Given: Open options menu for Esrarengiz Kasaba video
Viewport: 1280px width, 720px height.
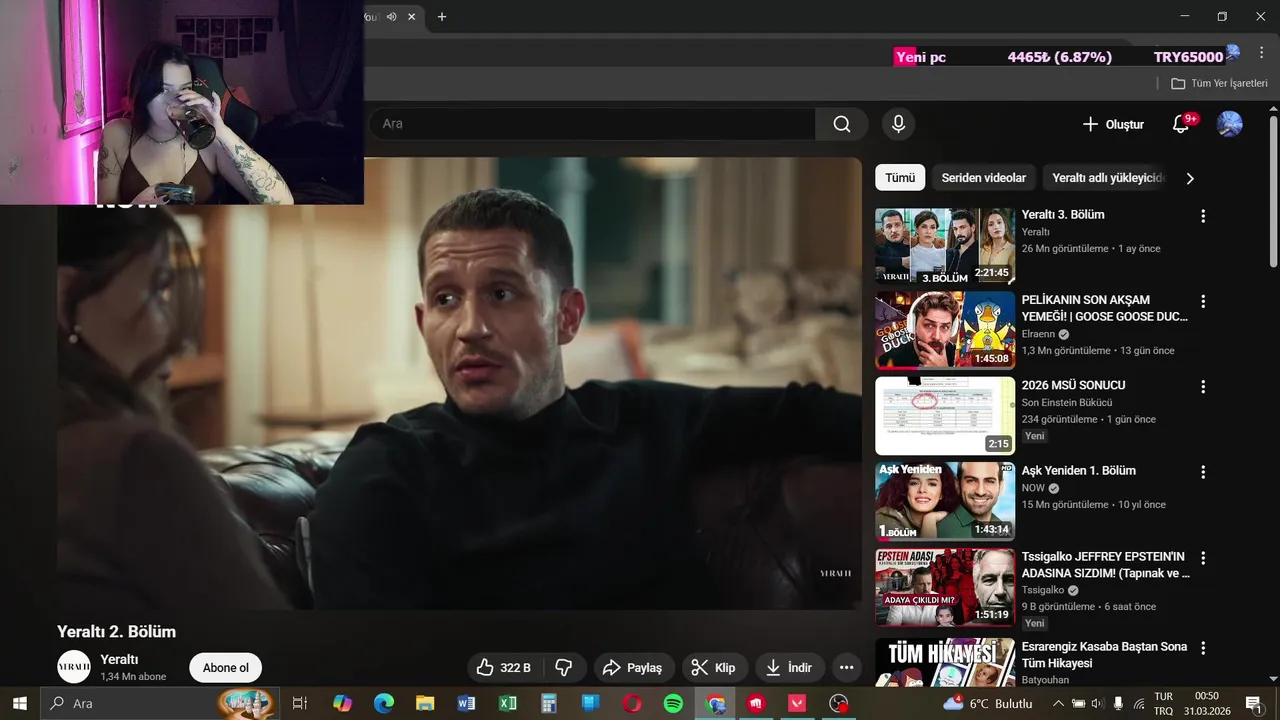Looking at the screenshot, I should (x=1203, y=648).
